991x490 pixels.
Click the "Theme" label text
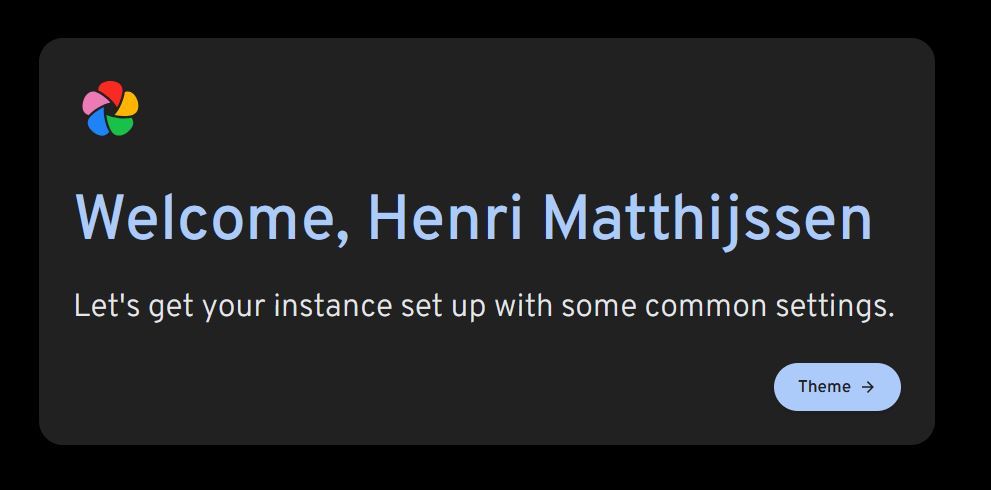824,387
